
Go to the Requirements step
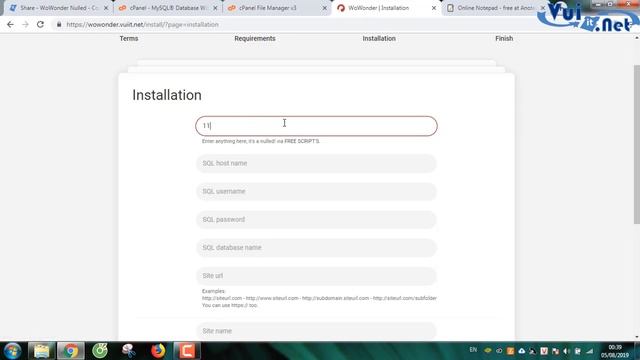pos(255,38)
